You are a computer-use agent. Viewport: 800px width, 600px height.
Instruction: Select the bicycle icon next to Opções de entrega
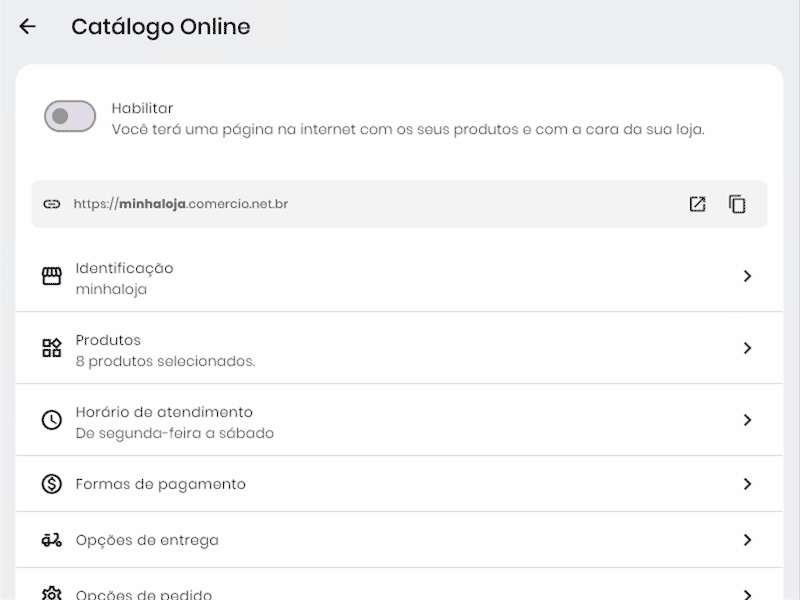(x=50, y=539)
